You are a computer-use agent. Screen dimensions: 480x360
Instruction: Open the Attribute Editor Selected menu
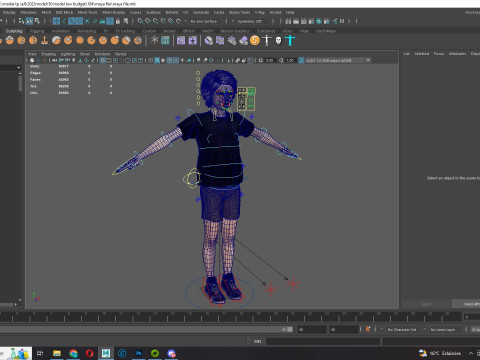tap(422, 54)
